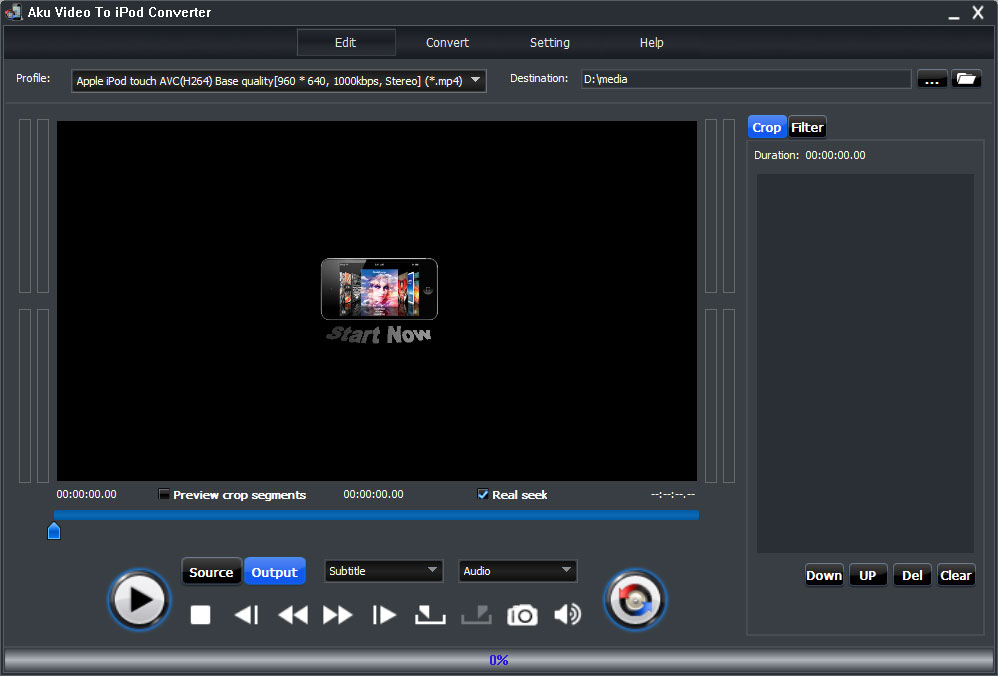
Task: Take a snapshot with the camera icon
Action: coord(522,615)
